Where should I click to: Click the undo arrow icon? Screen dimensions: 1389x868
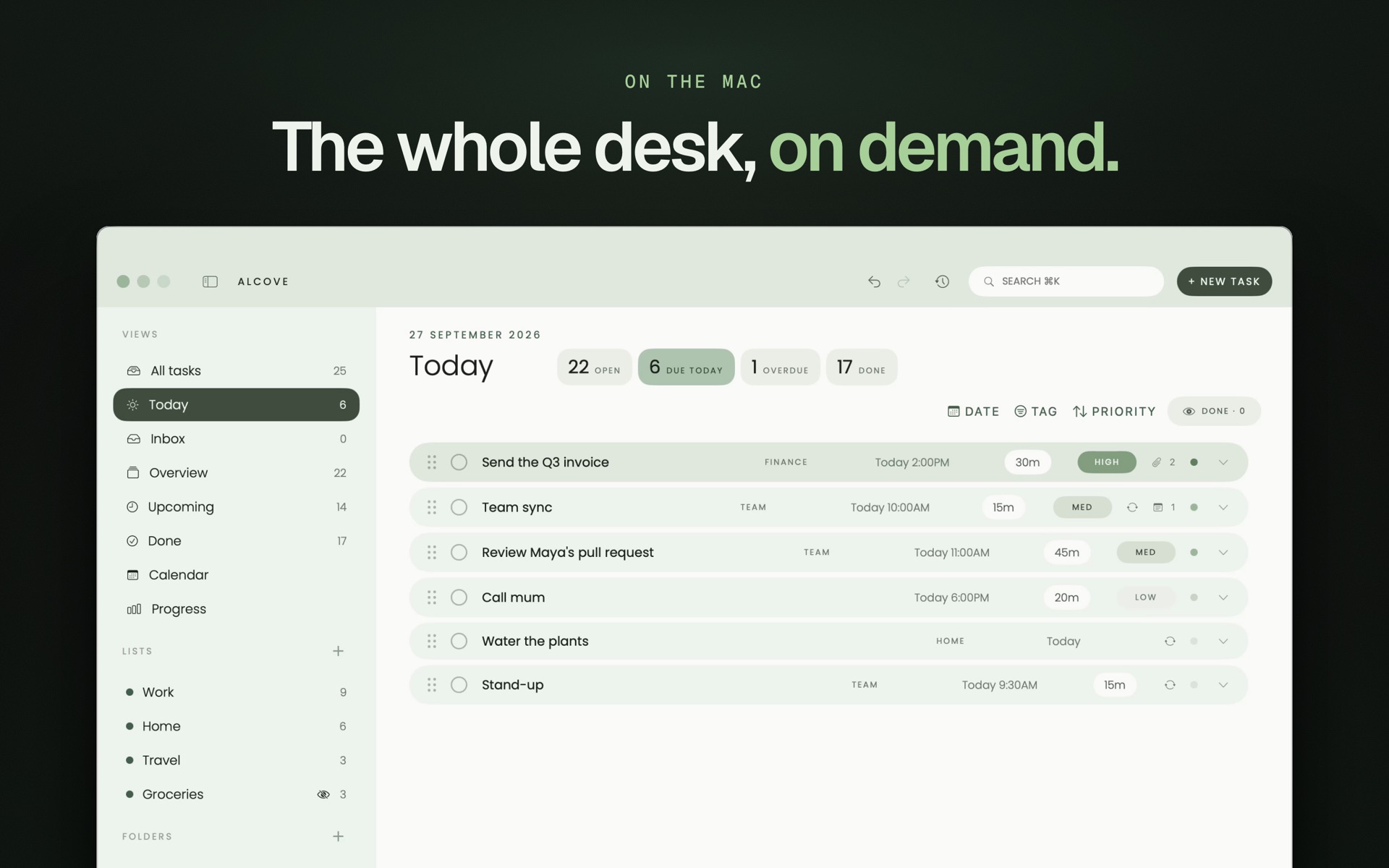[874, 281]
